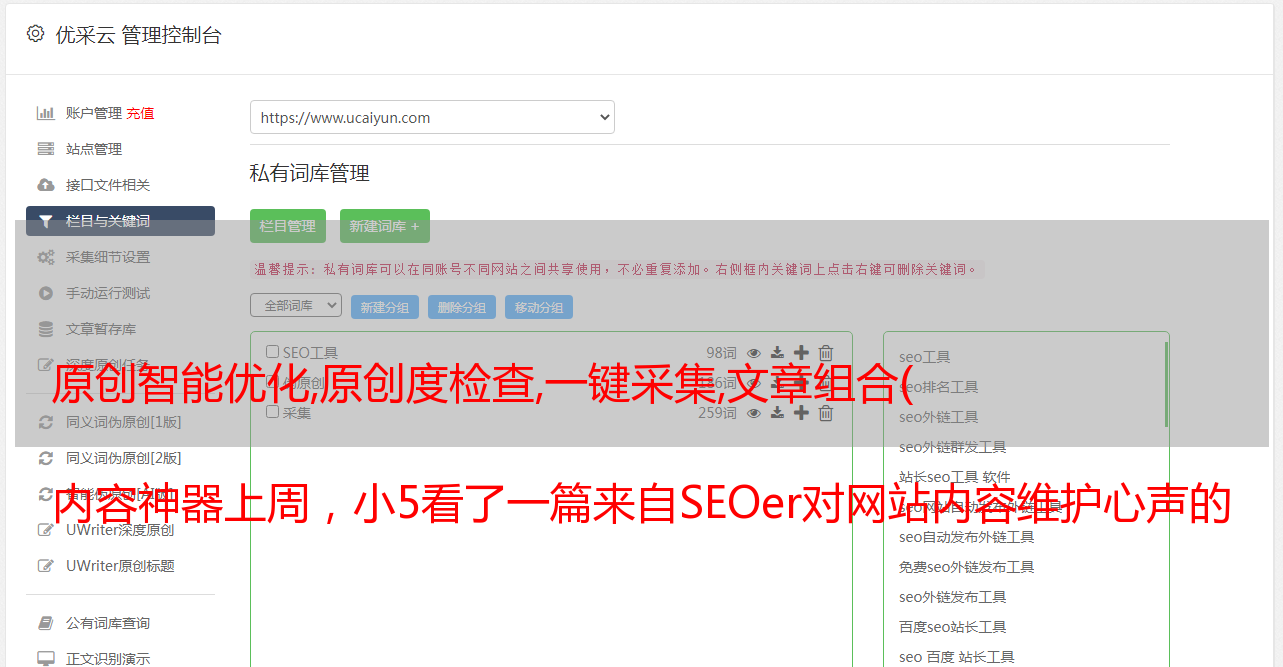
Task: Select the keyword seo 百度 站长工具
Action: [x=957, y=657]
